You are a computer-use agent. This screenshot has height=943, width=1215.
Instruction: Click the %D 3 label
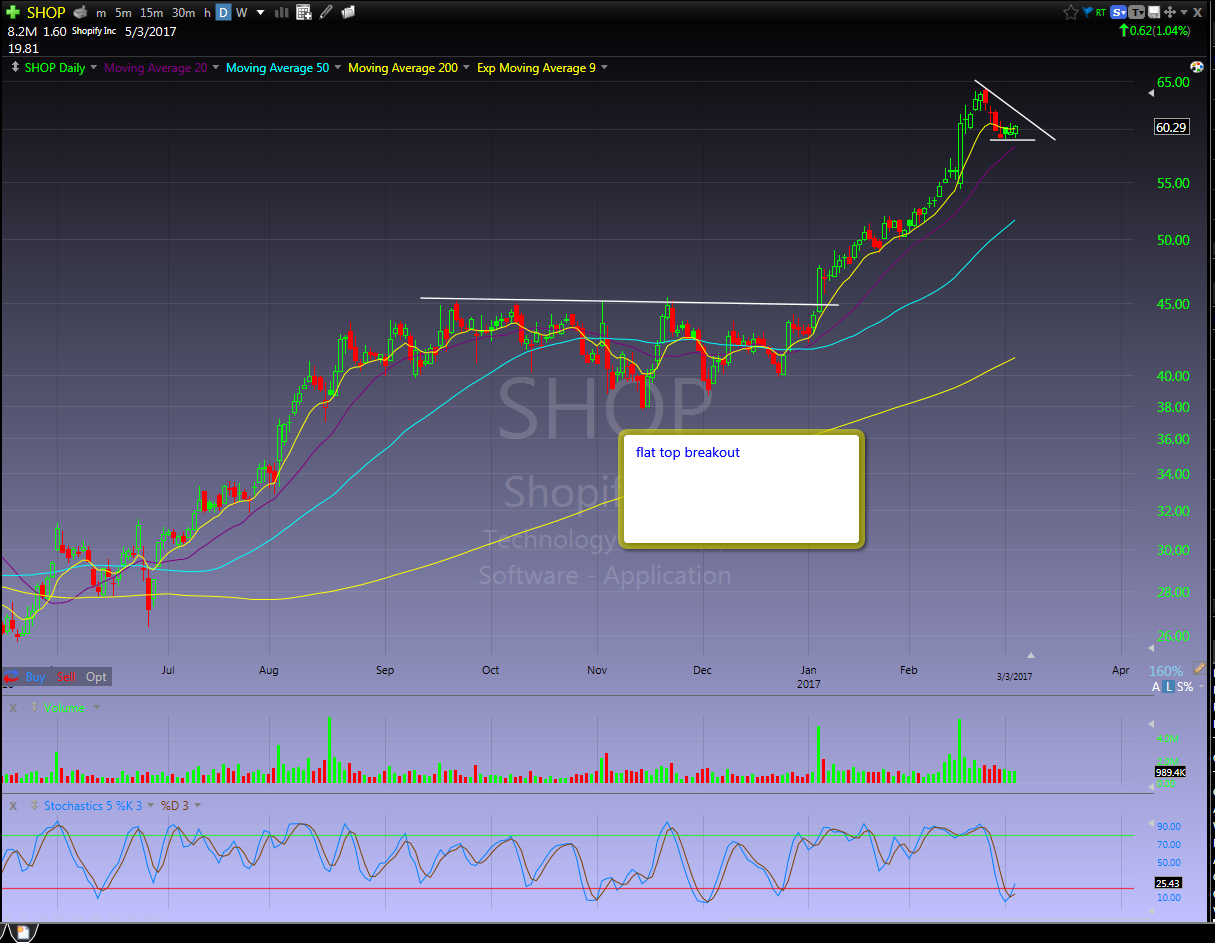(175, 805)
